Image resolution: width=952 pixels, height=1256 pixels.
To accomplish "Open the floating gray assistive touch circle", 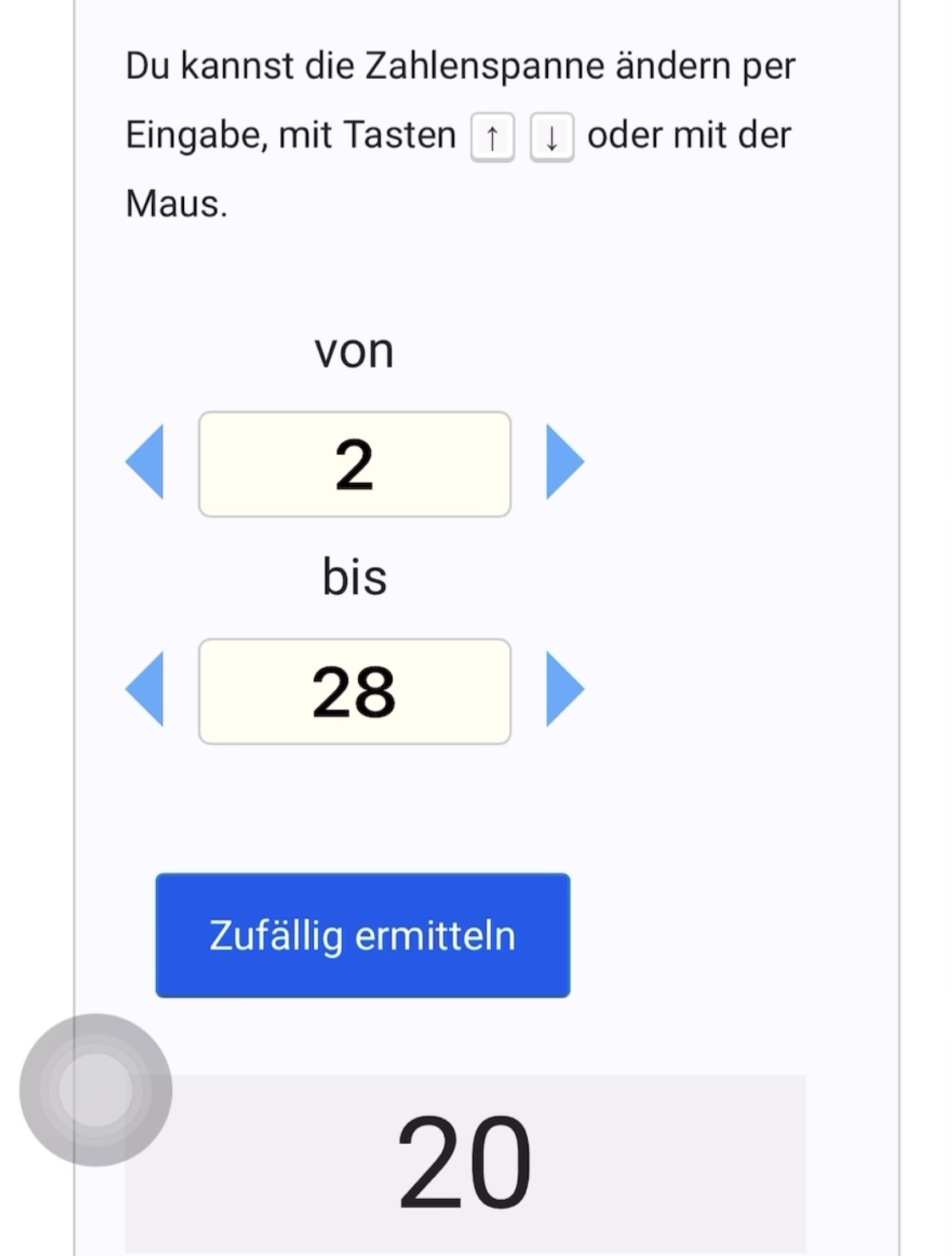I will click(96, 1090).
